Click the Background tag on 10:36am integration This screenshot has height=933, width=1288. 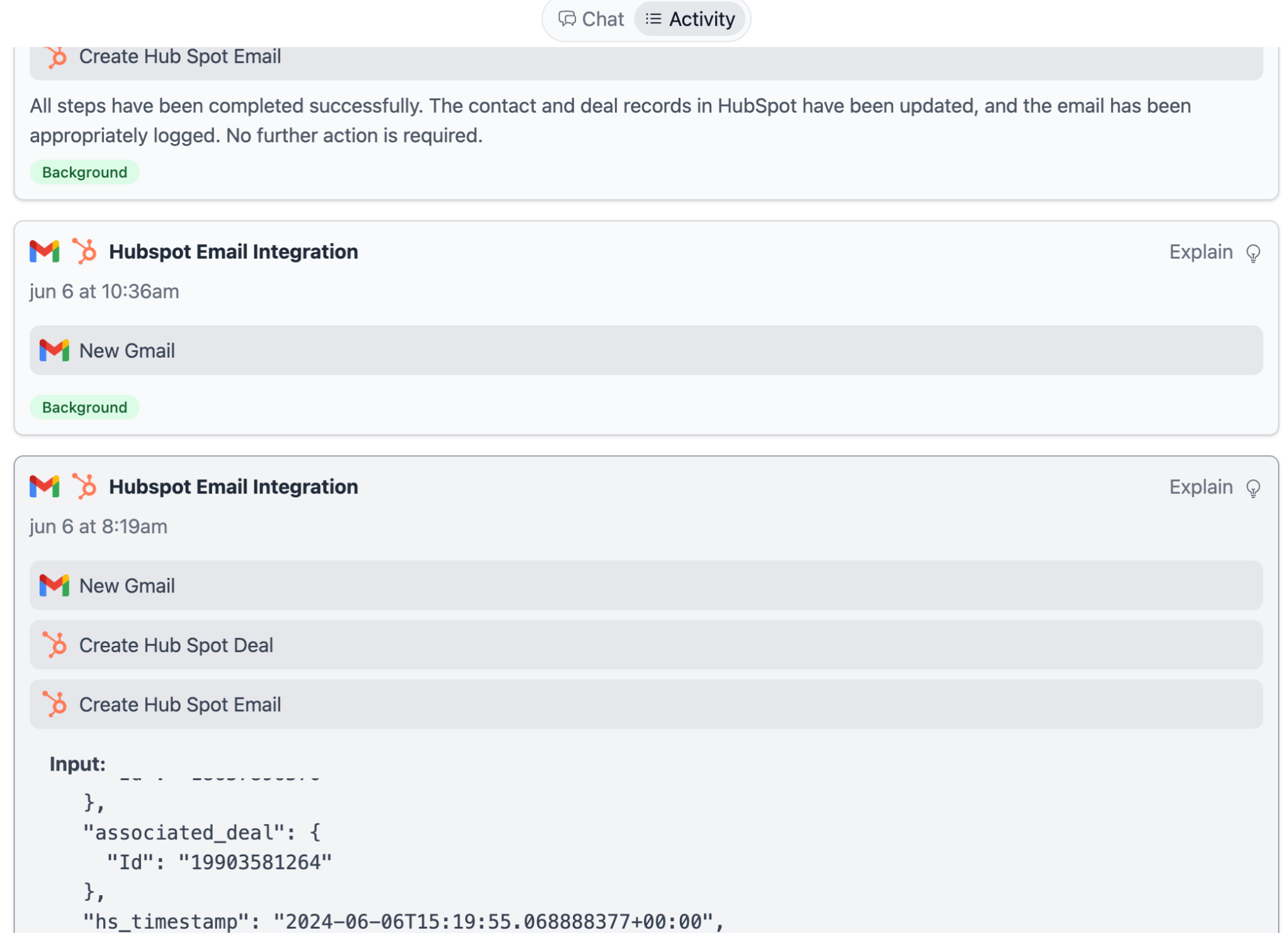pos(84,406)
